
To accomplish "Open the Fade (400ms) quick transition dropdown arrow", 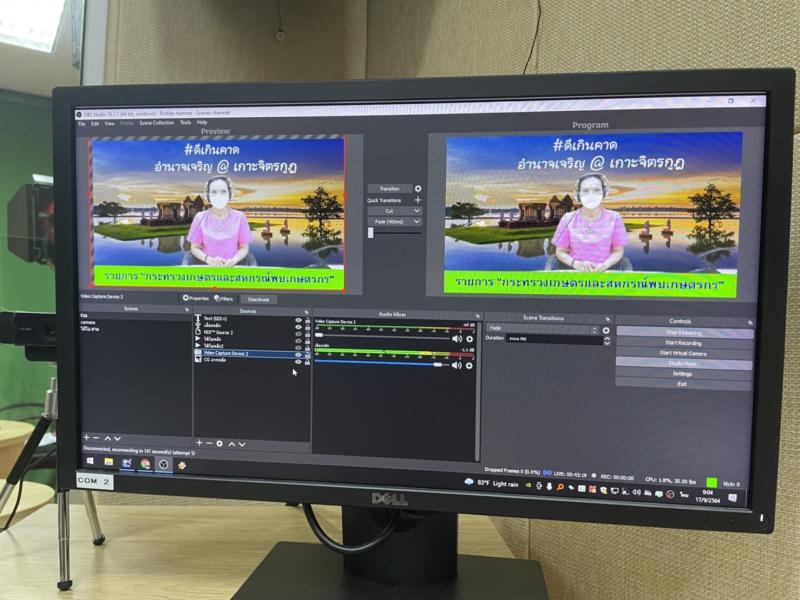I will click(417, 221).
